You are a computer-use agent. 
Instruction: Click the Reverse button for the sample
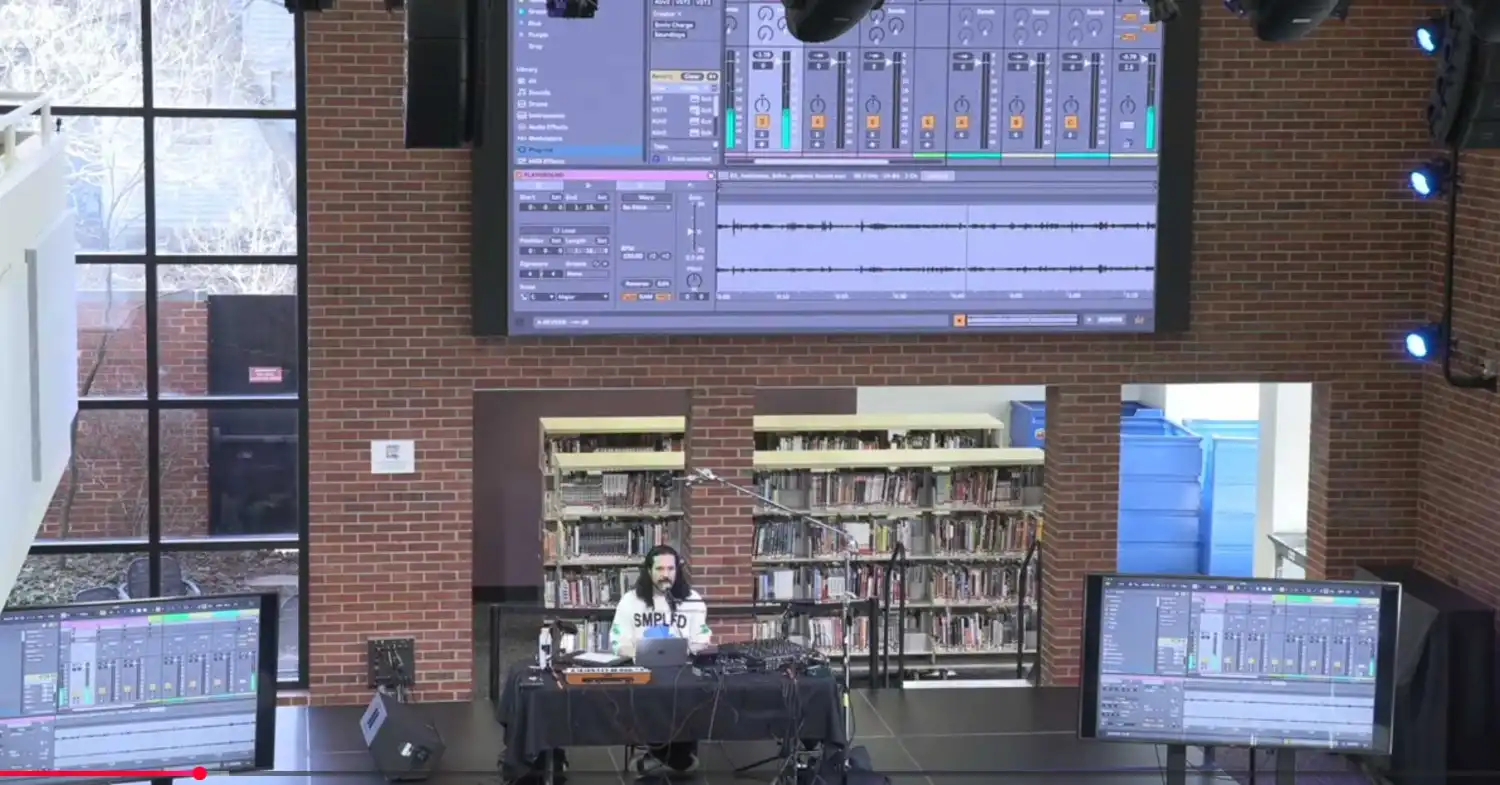click(x=636, y=283)
